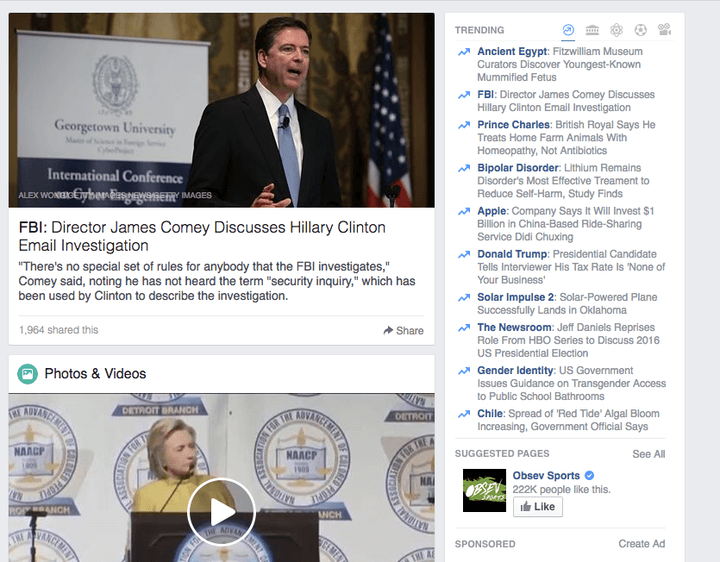This screenshot has width=720, height=562.
Task: Select the Sports trending category icon
Action: click(641, 30)
